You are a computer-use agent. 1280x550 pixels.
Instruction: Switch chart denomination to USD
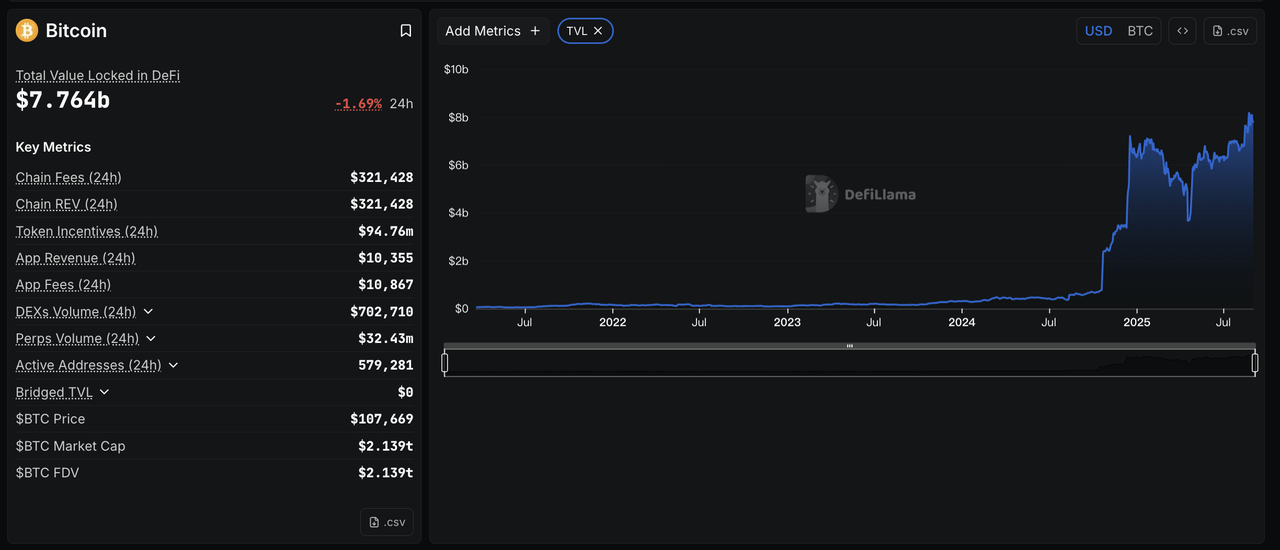tap(1098, 31)
